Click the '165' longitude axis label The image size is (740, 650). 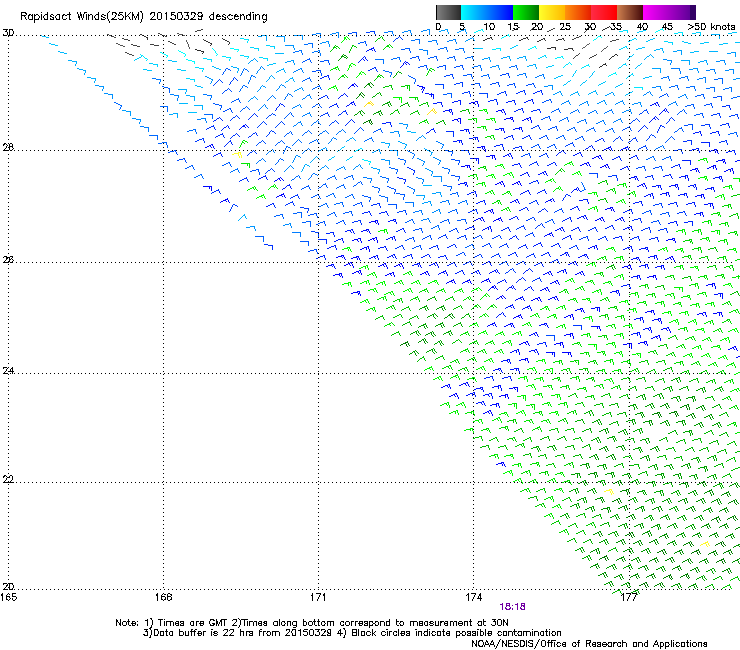click(x=8, y=597)
